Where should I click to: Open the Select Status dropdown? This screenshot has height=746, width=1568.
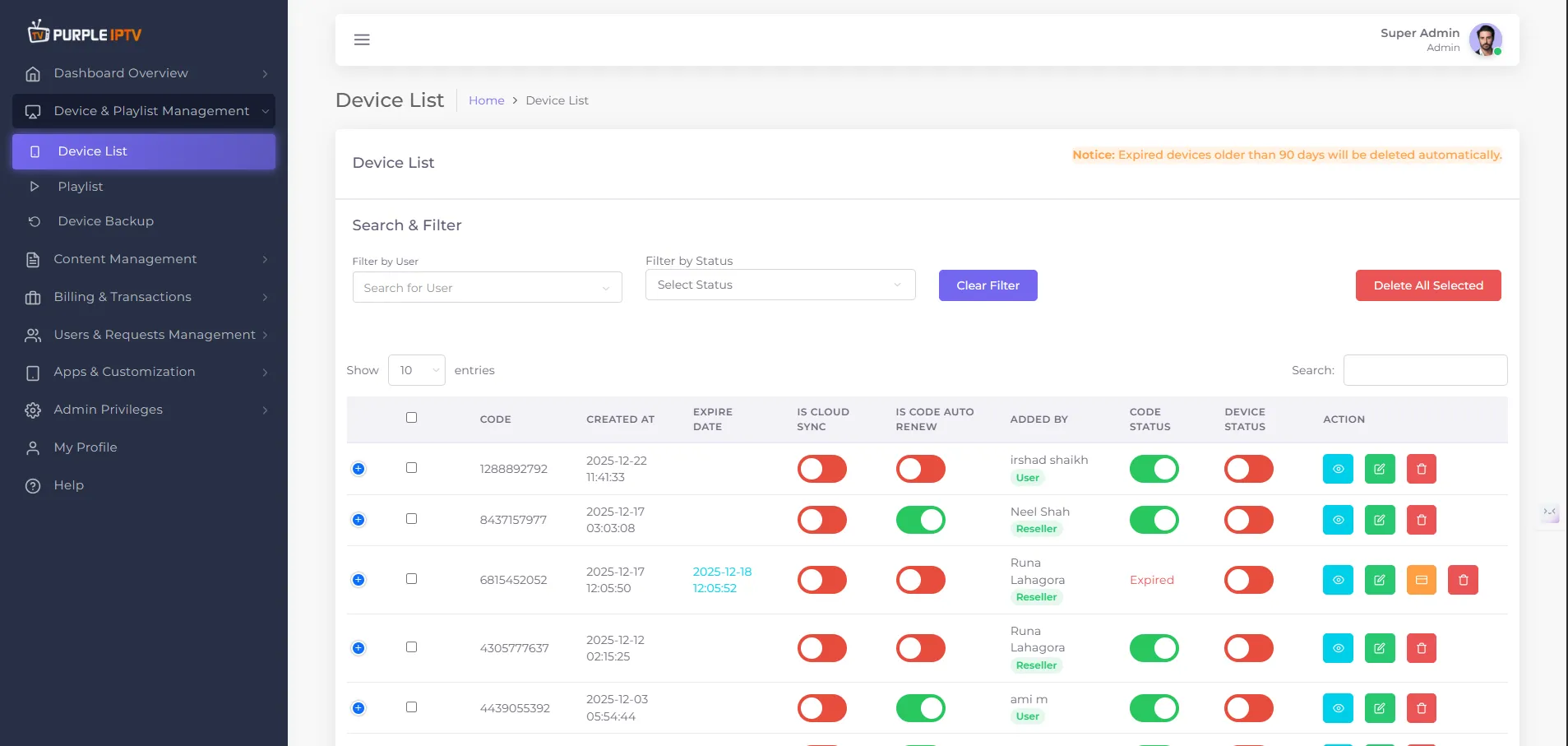pos(780,285)
